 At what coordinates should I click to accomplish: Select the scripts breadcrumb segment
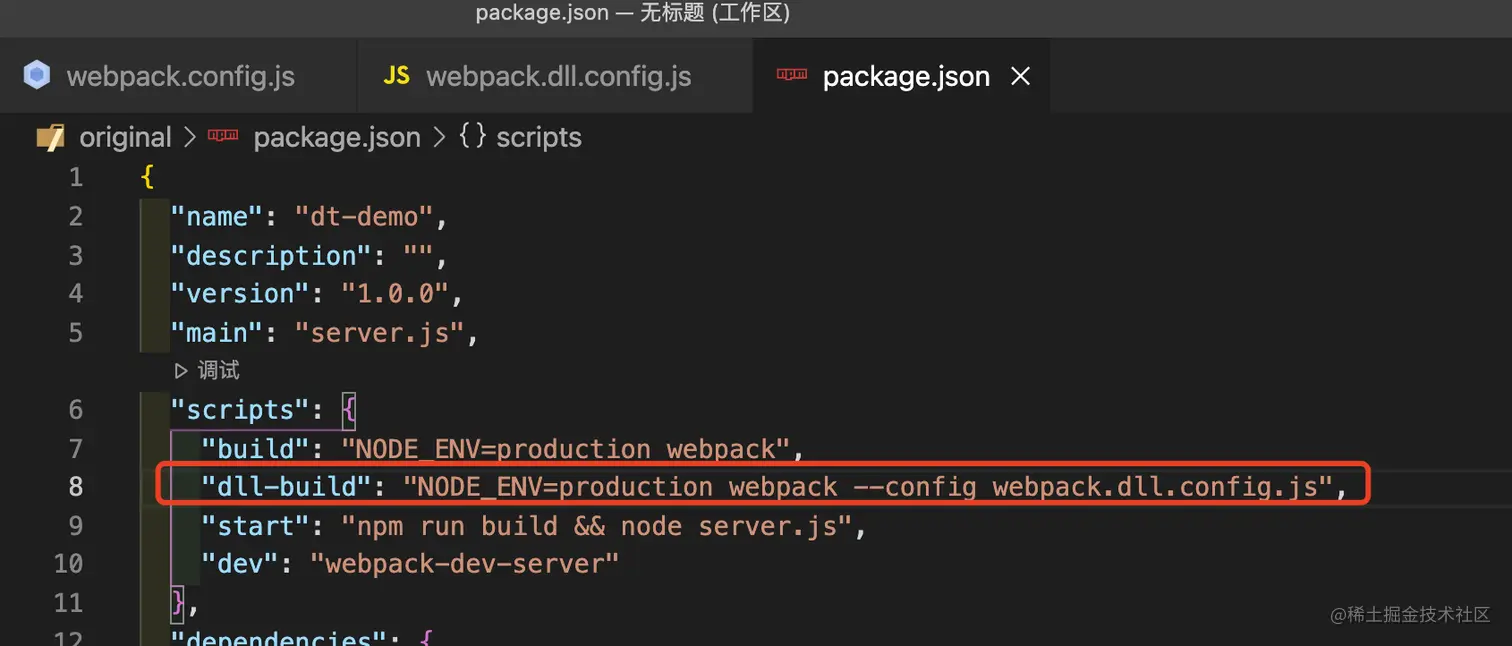tap(538, 137)
